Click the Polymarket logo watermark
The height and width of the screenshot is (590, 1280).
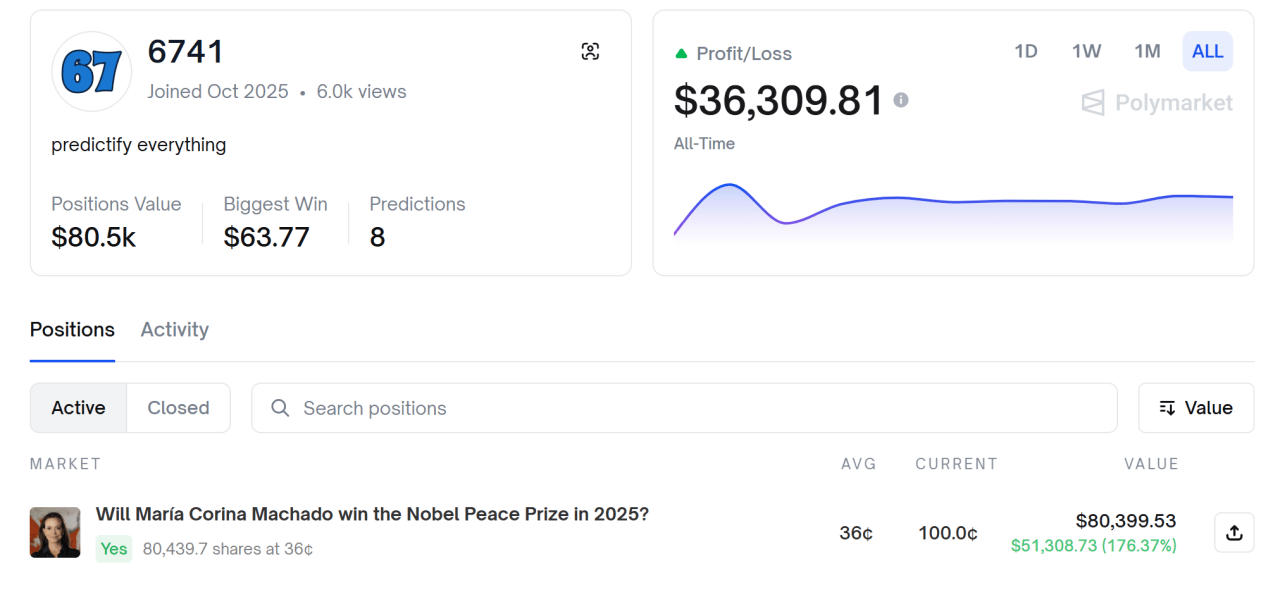1157,103
